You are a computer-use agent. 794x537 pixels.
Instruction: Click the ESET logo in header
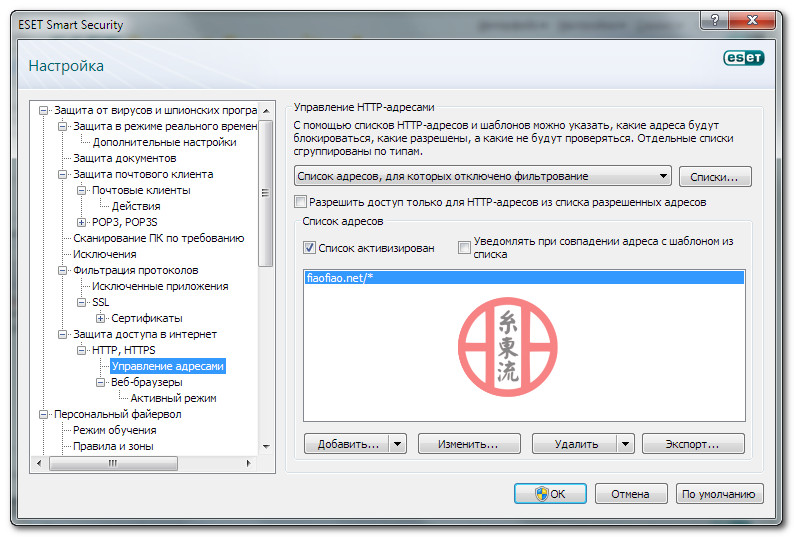click(743, 58)
